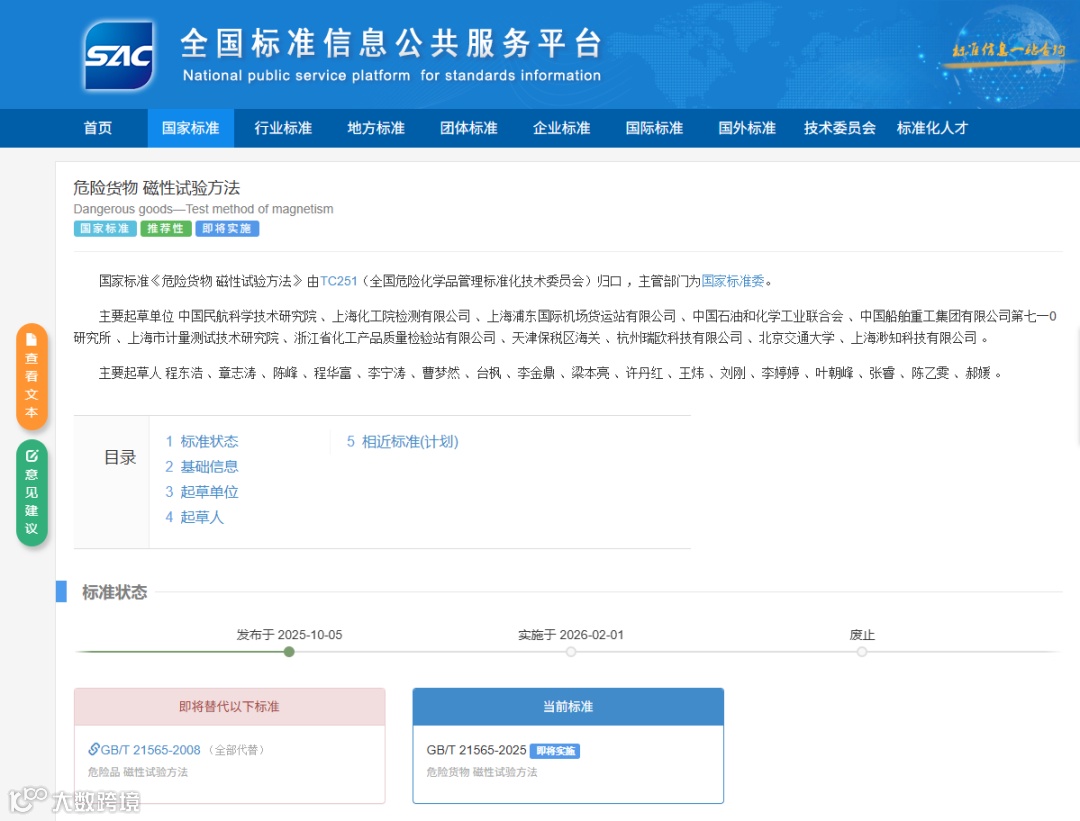1080x821 pixels.
Task: Click the 实施于 2026-02-01 timeline dot
Action: click(571, 652)
